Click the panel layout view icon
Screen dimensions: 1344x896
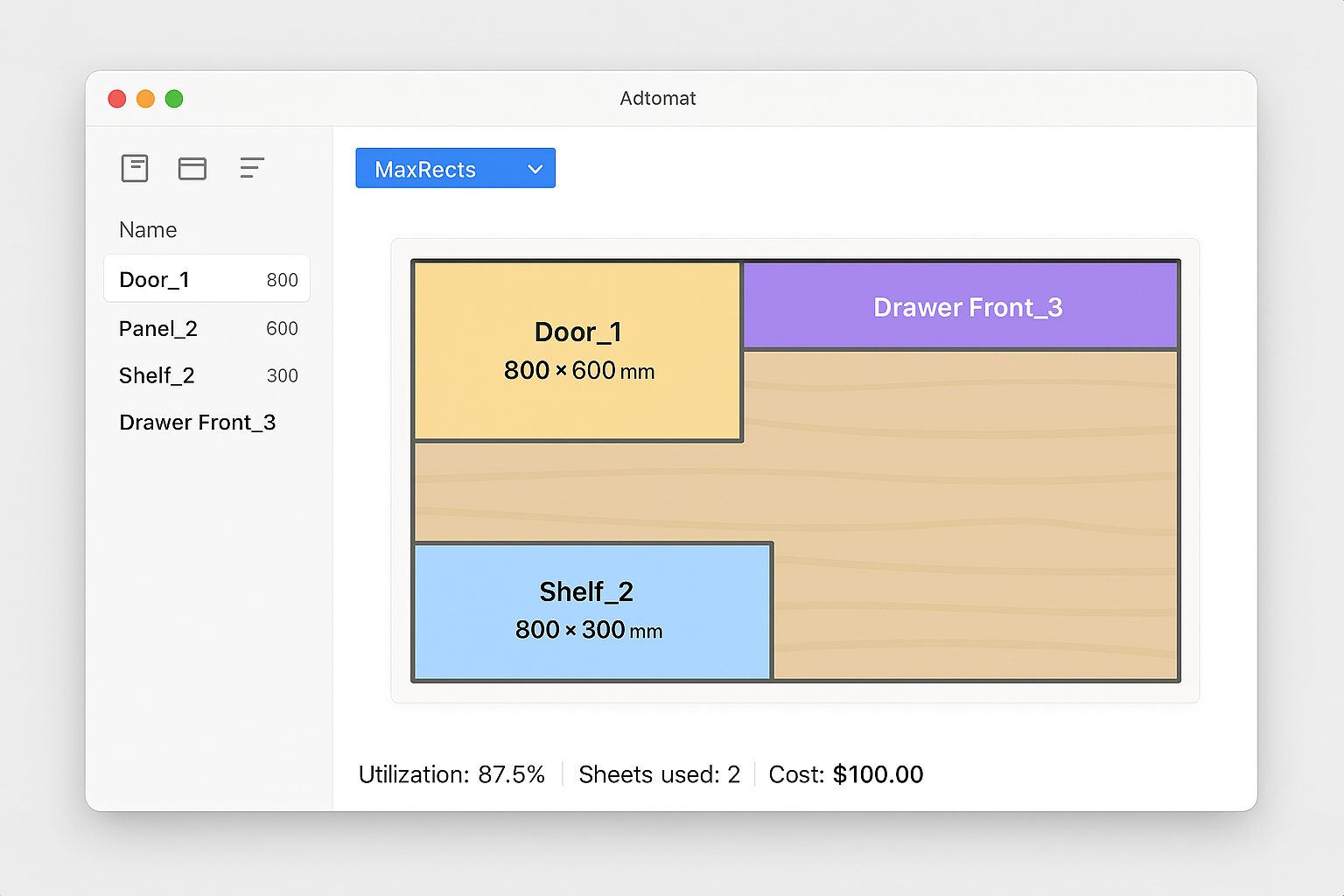(192, 168)
